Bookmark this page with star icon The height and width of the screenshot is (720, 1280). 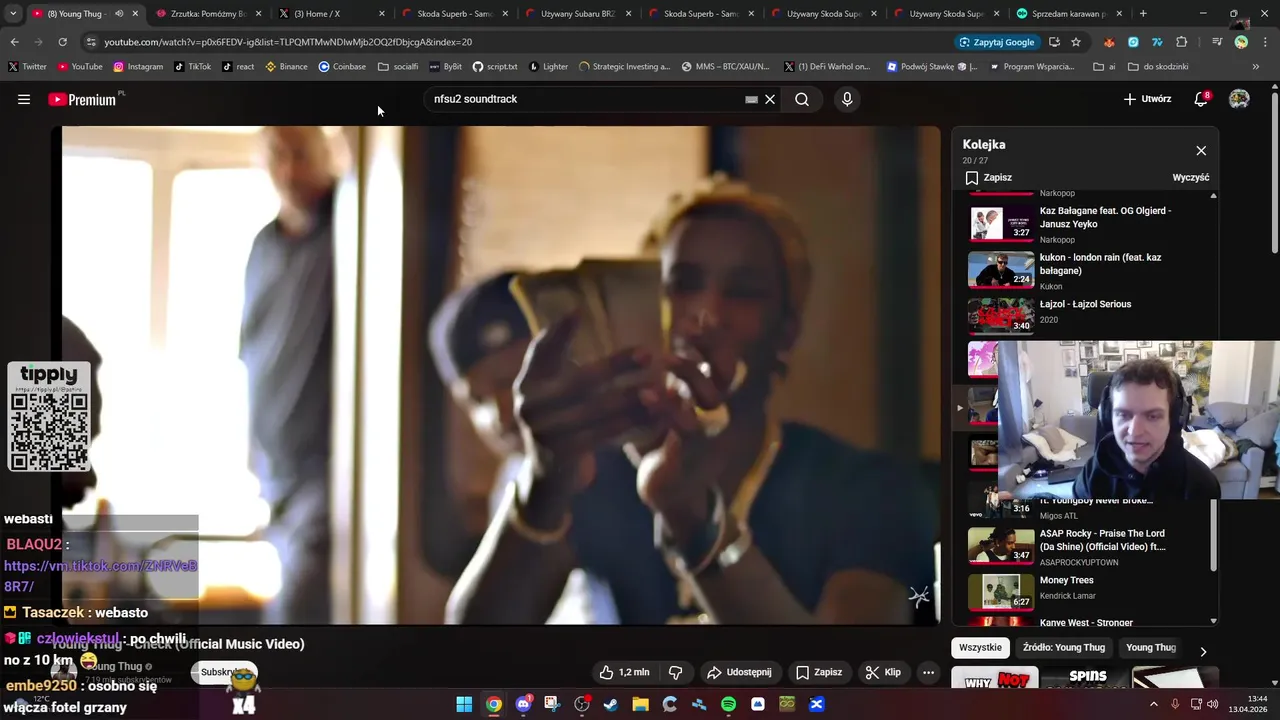tap(1076, 42)
